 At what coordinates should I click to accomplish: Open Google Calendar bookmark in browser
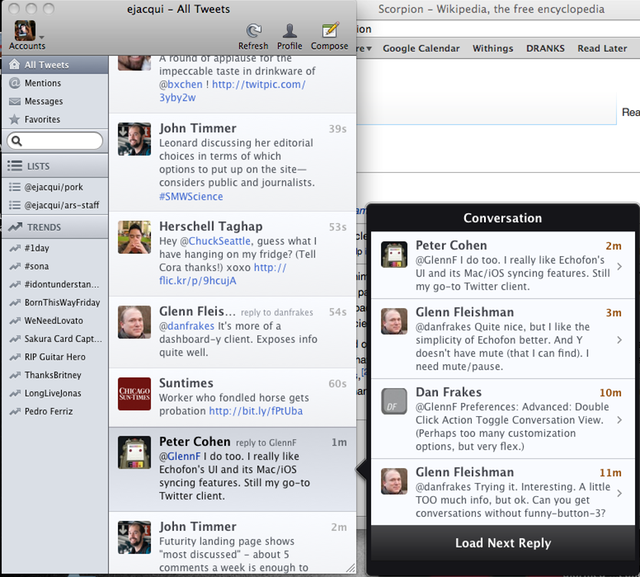tap(421, 49)
